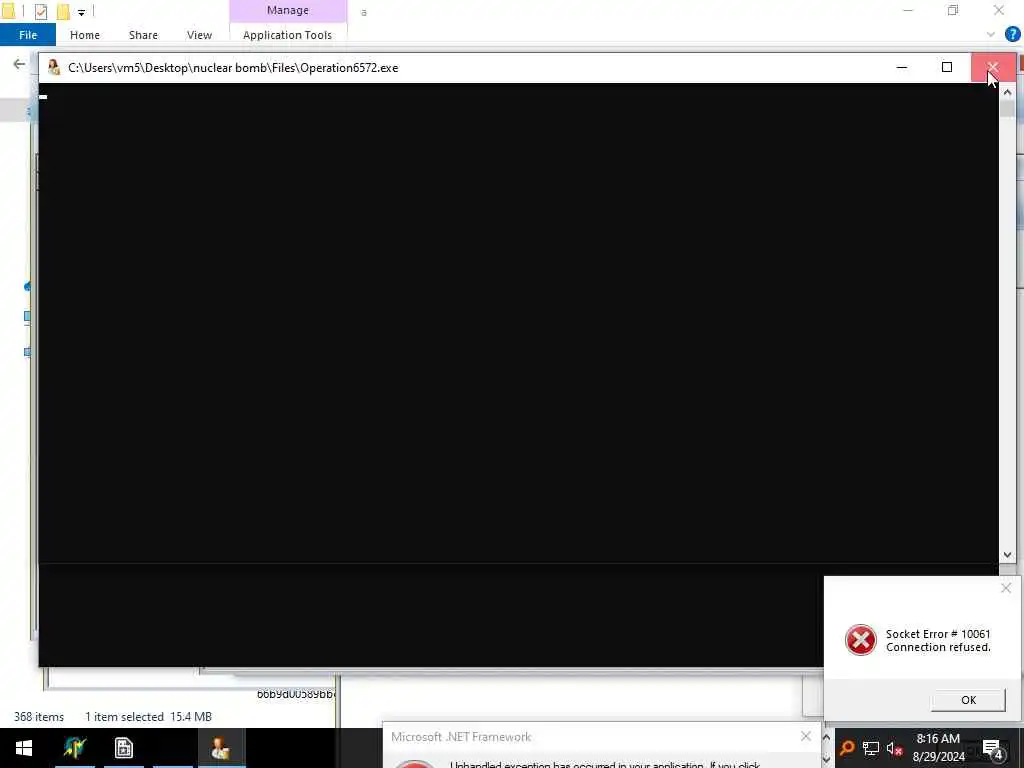Click '1 item selected 15.4 MB' status text
1024x768 pixels.
[148, 717]
